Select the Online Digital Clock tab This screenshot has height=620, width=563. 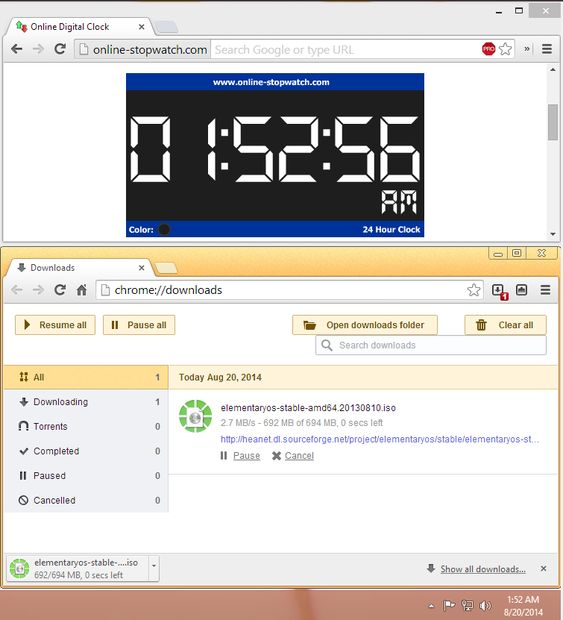click(79, 27)
